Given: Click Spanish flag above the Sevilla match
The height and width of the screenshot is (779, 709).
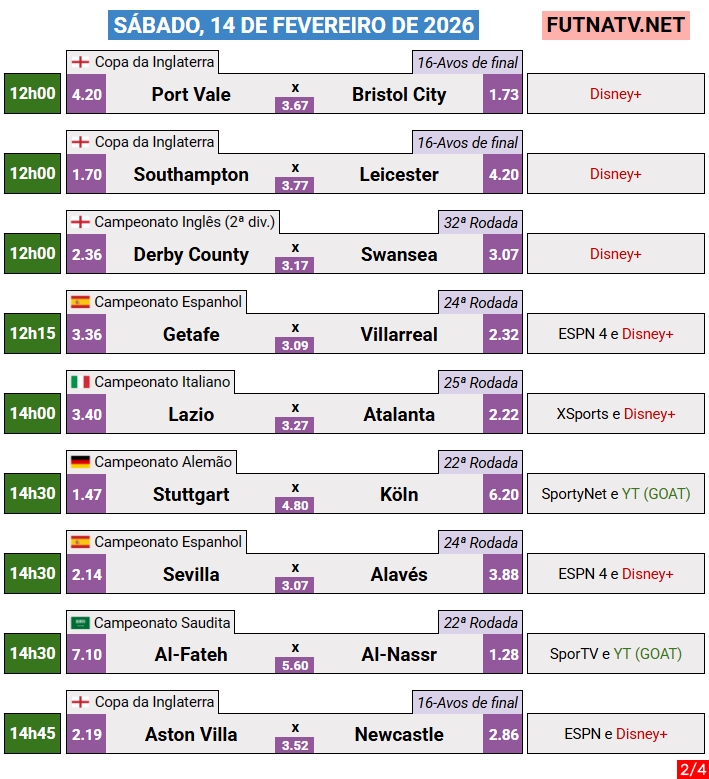Looking at the screenshot, I should [x=80, y=542].
